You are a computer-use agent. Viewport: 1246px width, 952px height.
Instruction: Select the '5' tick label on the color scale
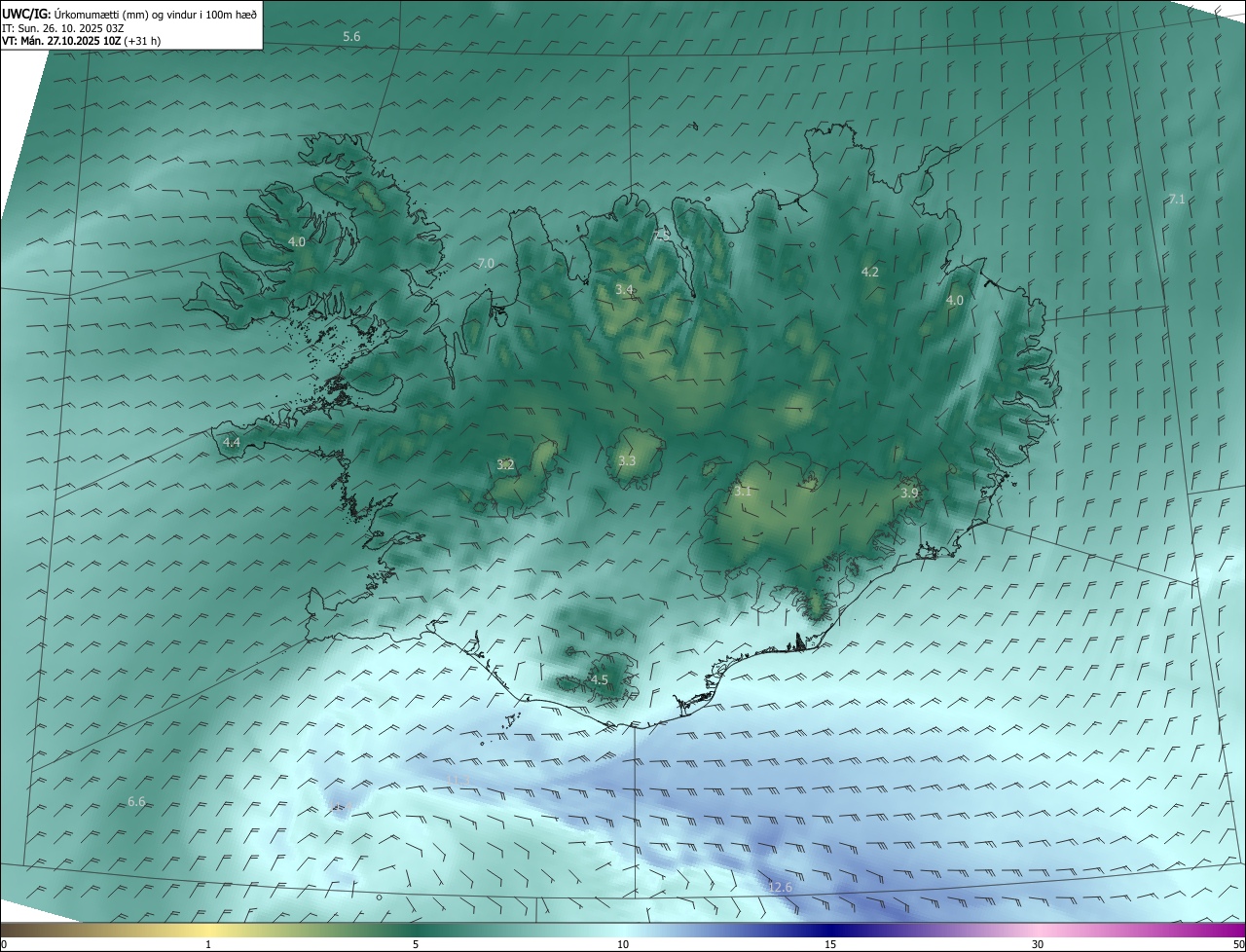click(x=416, y=945)
